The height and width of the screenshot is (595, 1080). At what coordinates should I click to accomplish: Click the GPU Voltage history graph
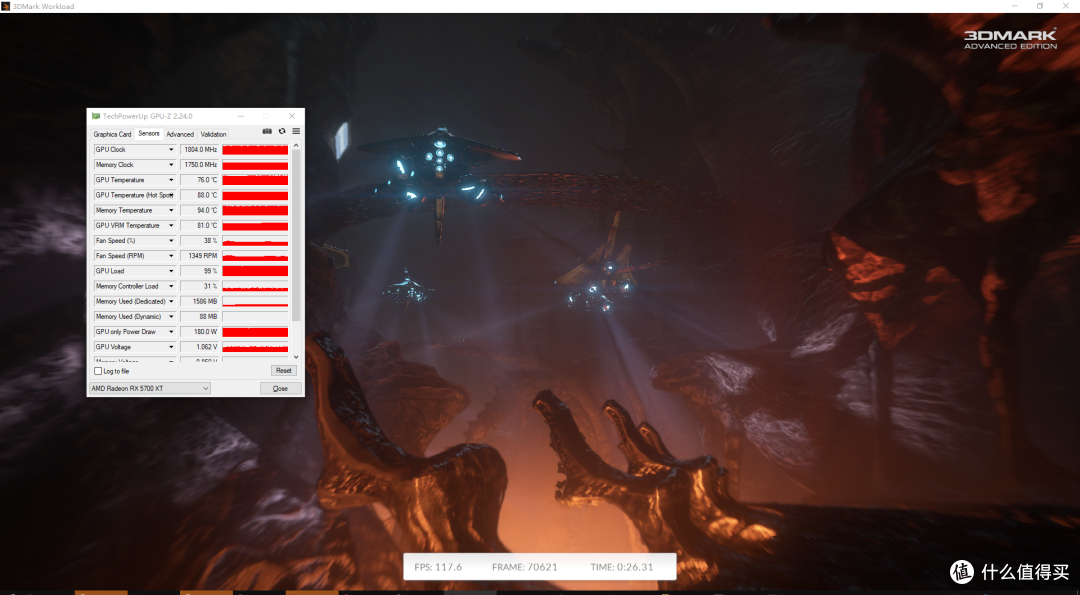255,346
